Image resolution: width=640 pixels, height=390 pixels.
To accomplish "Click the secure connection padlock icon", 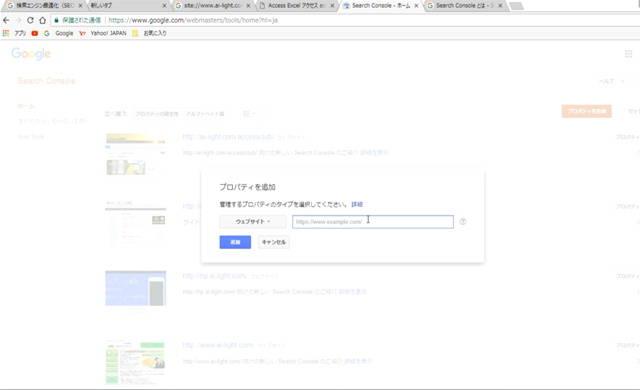I will tap(56, 20).
